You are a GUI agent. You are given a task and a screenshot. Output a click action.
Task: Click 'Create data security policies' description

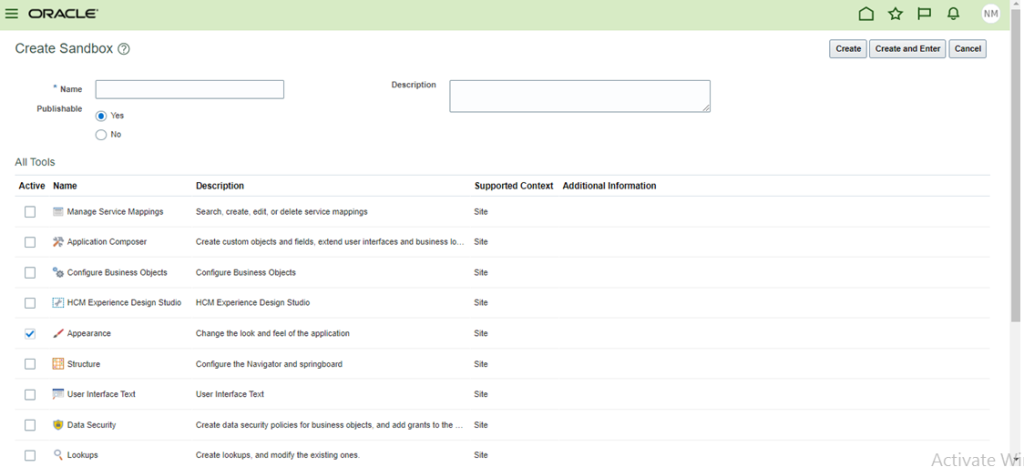330,425
